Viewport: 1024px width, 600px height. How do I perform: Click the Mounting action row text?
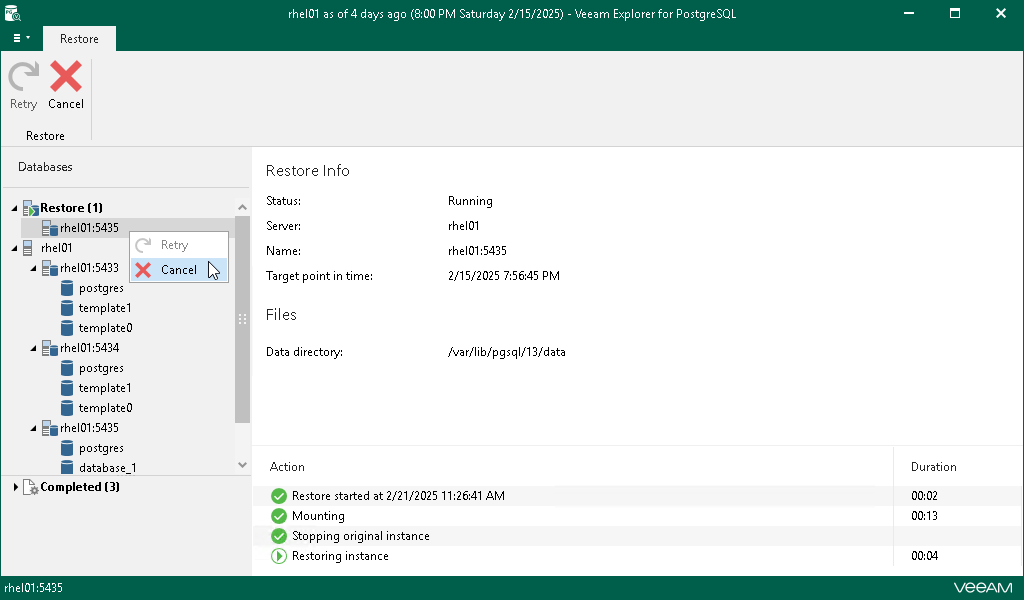[318, 516]
